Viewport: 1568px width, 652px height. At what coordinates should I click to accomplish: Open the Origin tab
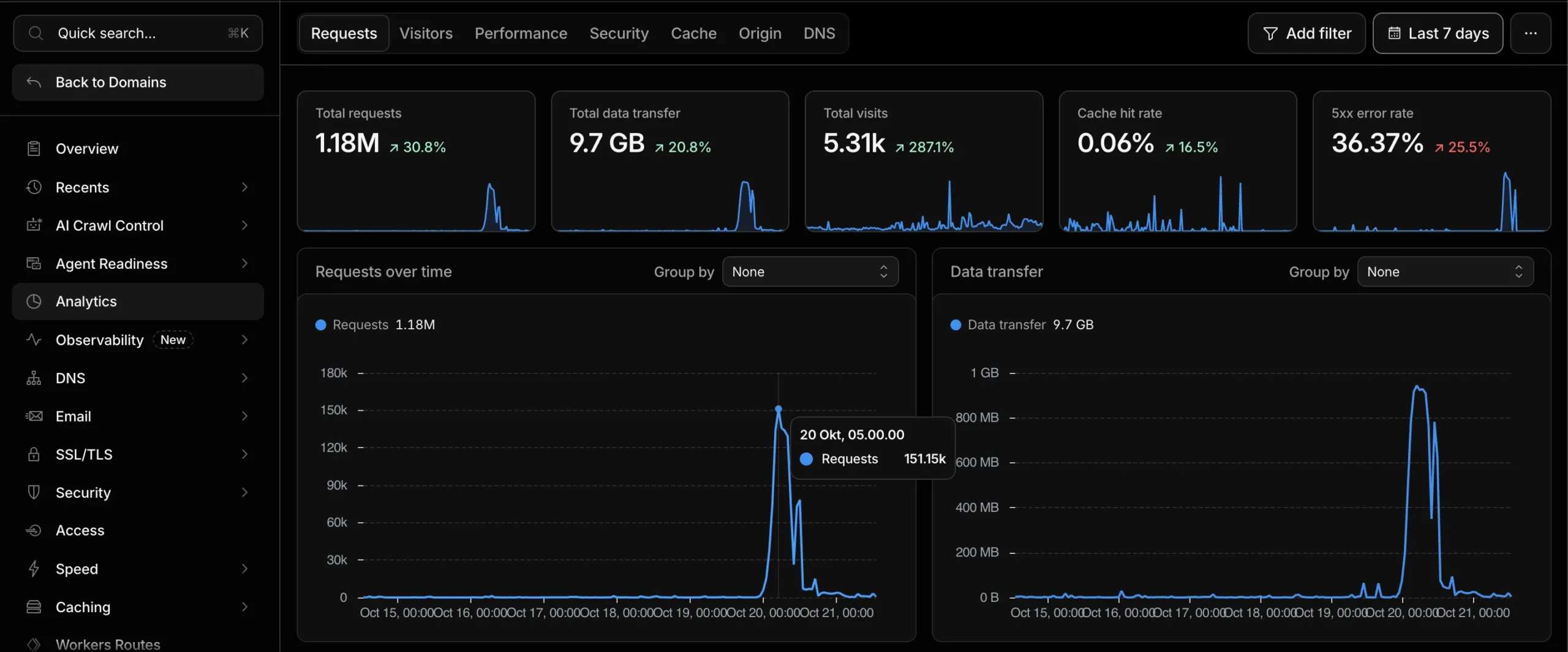click(x=759, y=33)
